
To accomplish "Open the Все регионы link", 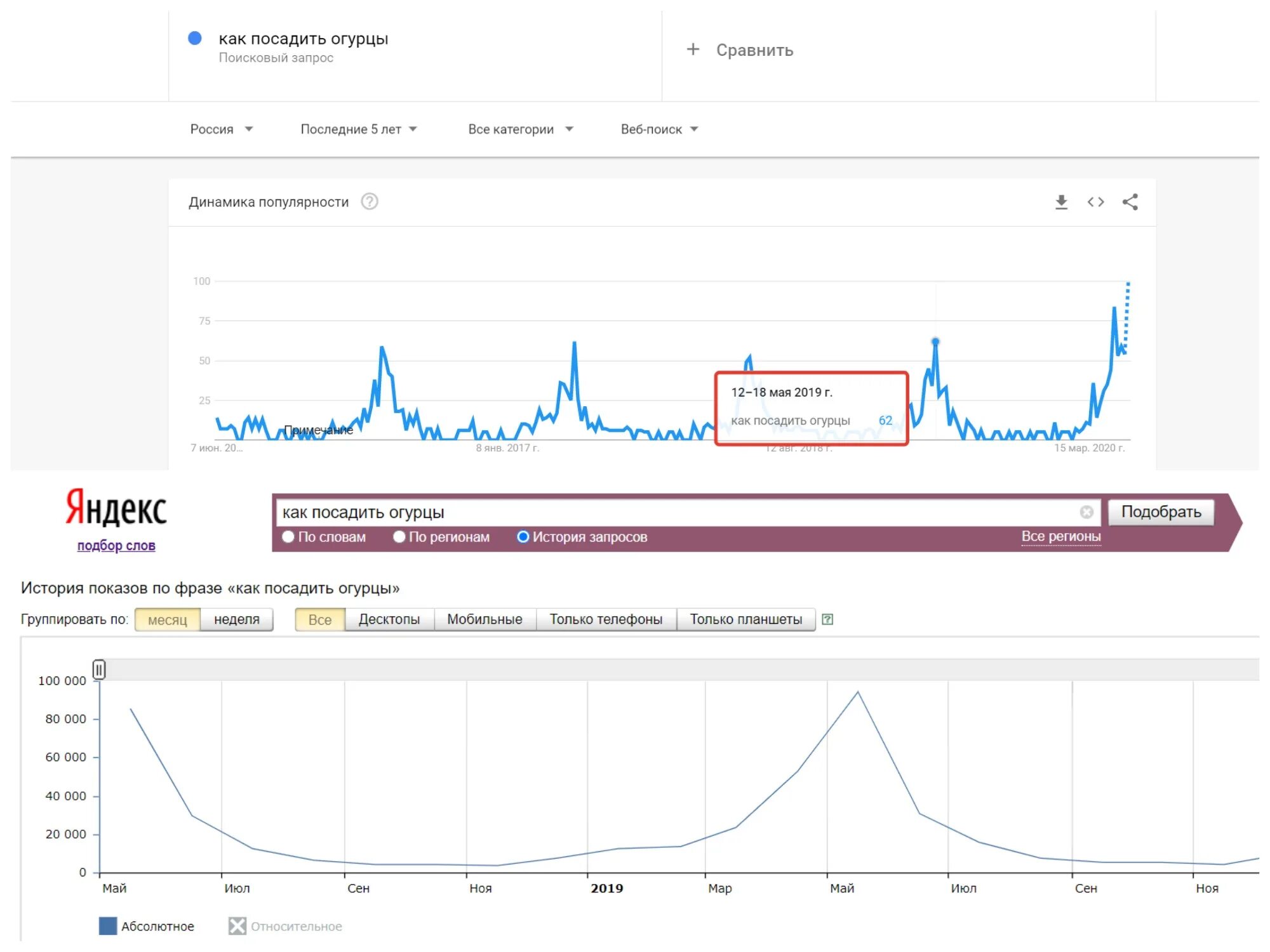I will pyautogui.click(x=1061, y=536).
